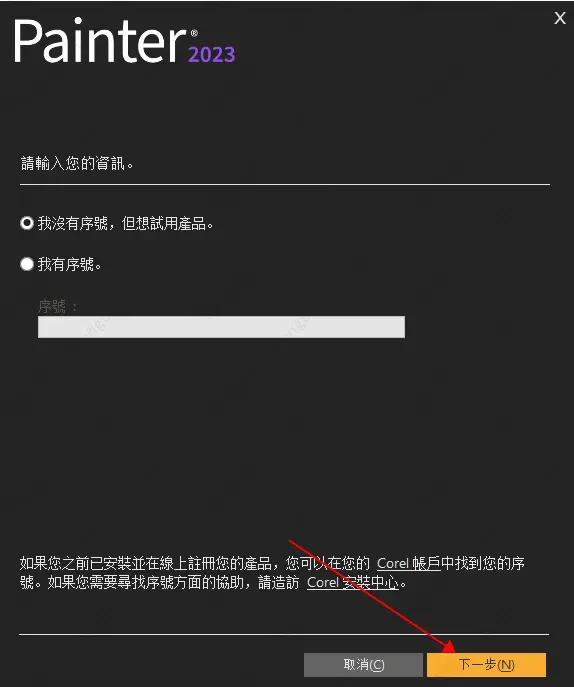Click the 序號： field label
The image size is (574, 687).
tap(58, 306)
